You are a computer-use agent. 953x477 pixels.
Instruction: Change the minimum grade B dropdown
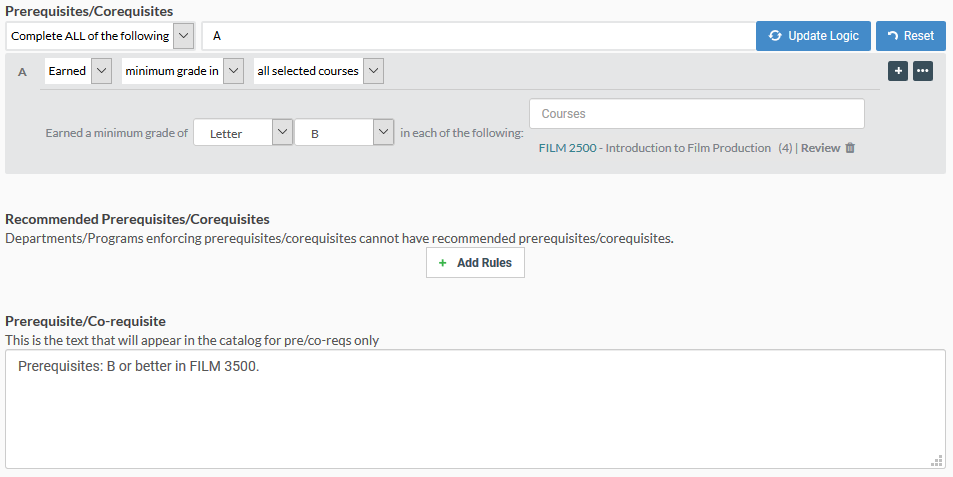[344, 132]
